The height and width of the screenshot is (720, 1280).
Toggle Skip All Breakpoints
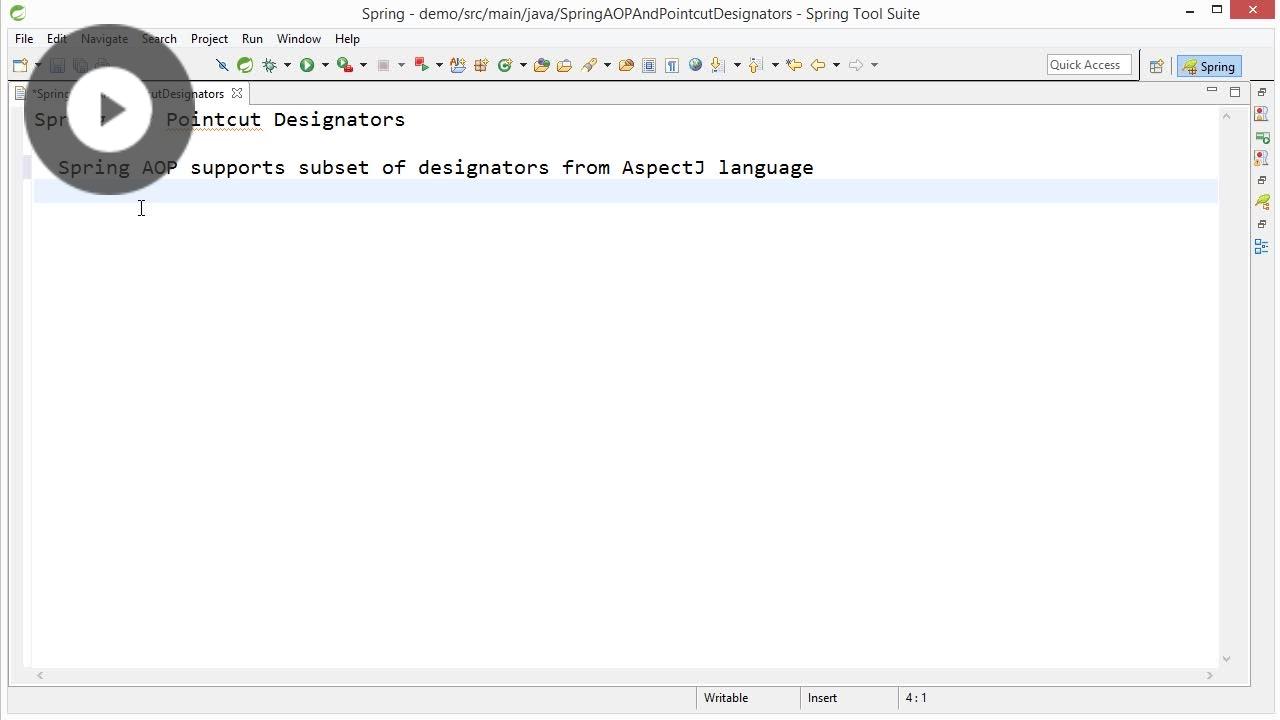pos(222,65)
